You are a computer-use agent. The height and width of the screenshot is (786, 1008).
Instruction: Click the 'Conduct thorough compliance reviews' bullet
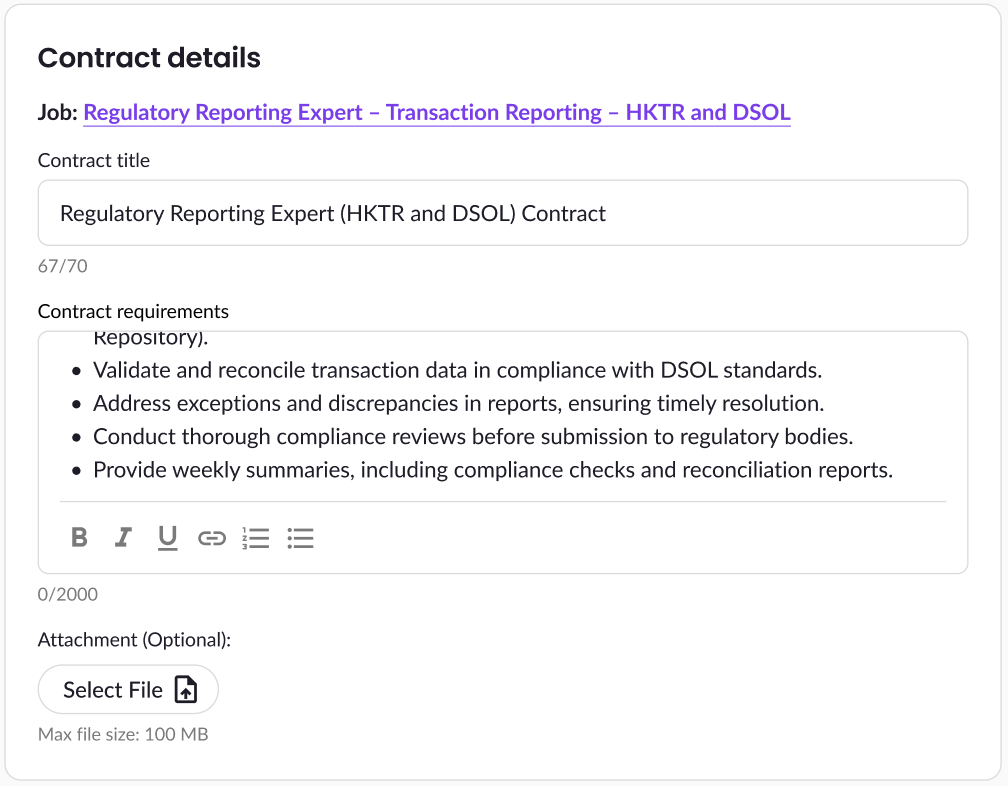(x=472, y=437)
